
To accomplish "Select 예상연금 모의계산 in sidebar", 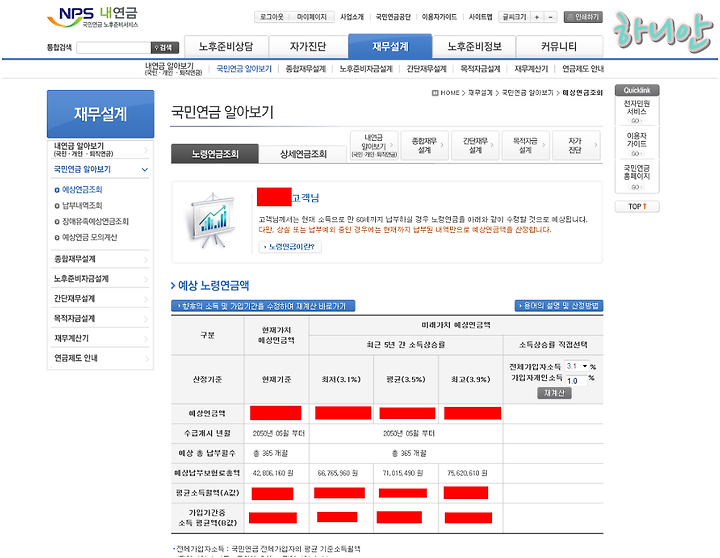I will pos(89,237).
